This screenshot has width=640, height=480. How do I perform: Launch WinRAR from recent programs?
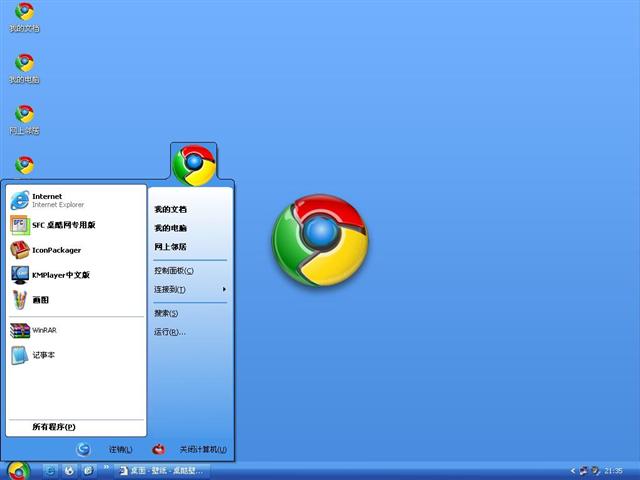[x=77, y=330]
